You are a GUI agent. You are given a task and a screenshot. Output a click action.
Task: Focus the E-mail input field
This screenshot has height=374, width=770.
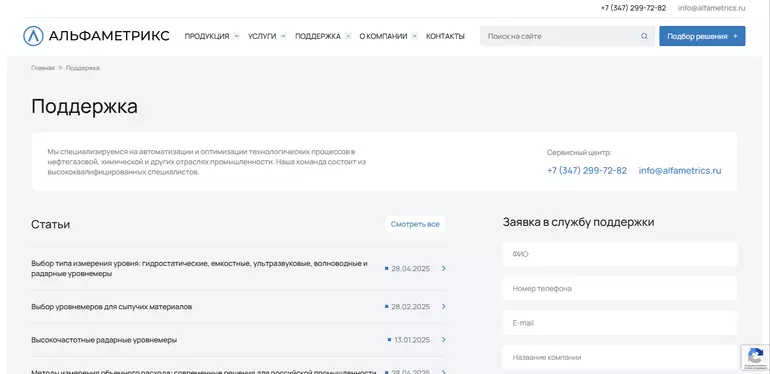click(620, 323)
